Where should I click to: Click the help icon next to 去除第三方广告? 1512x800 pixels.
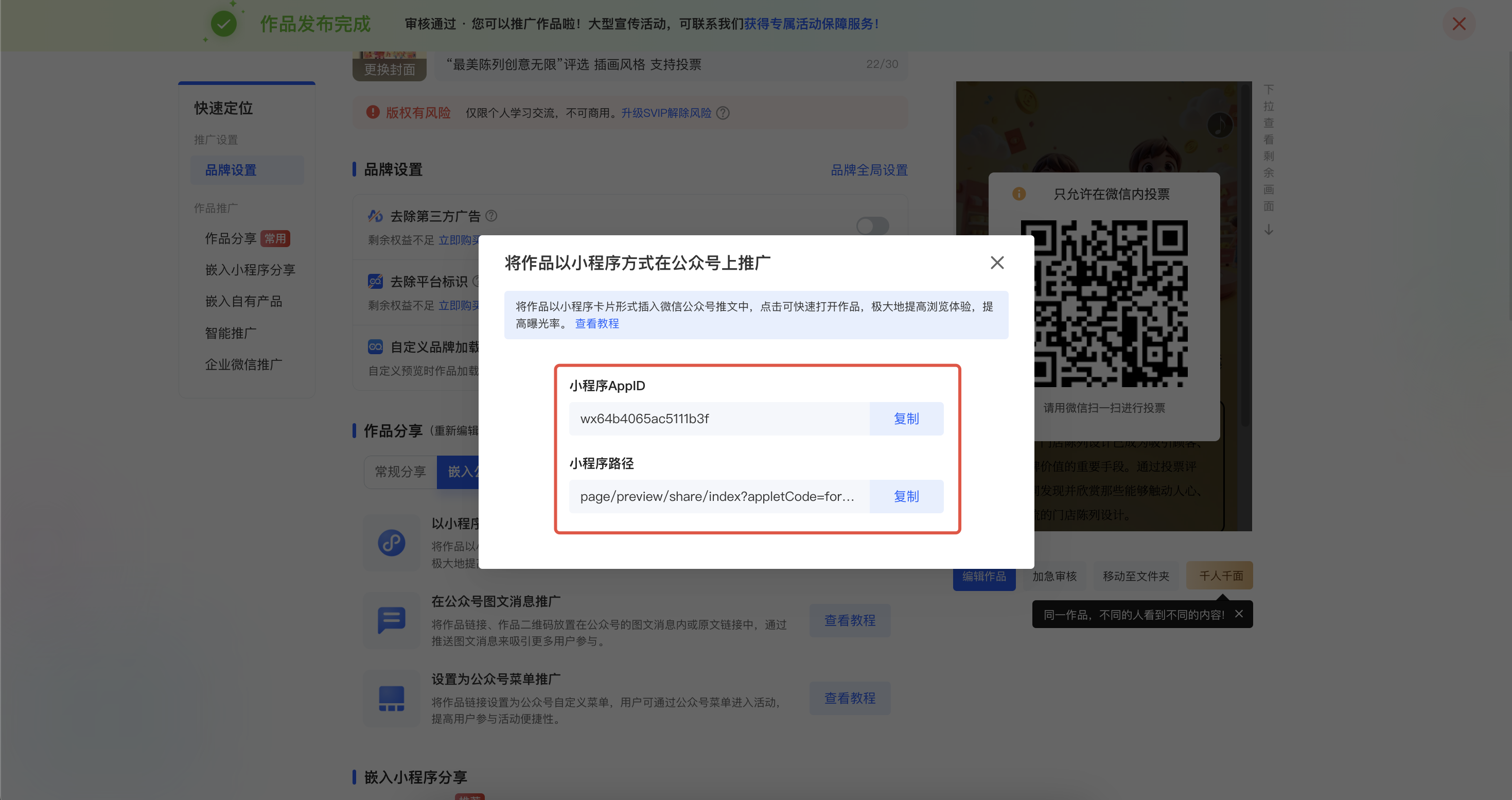[x=491, y=216]
